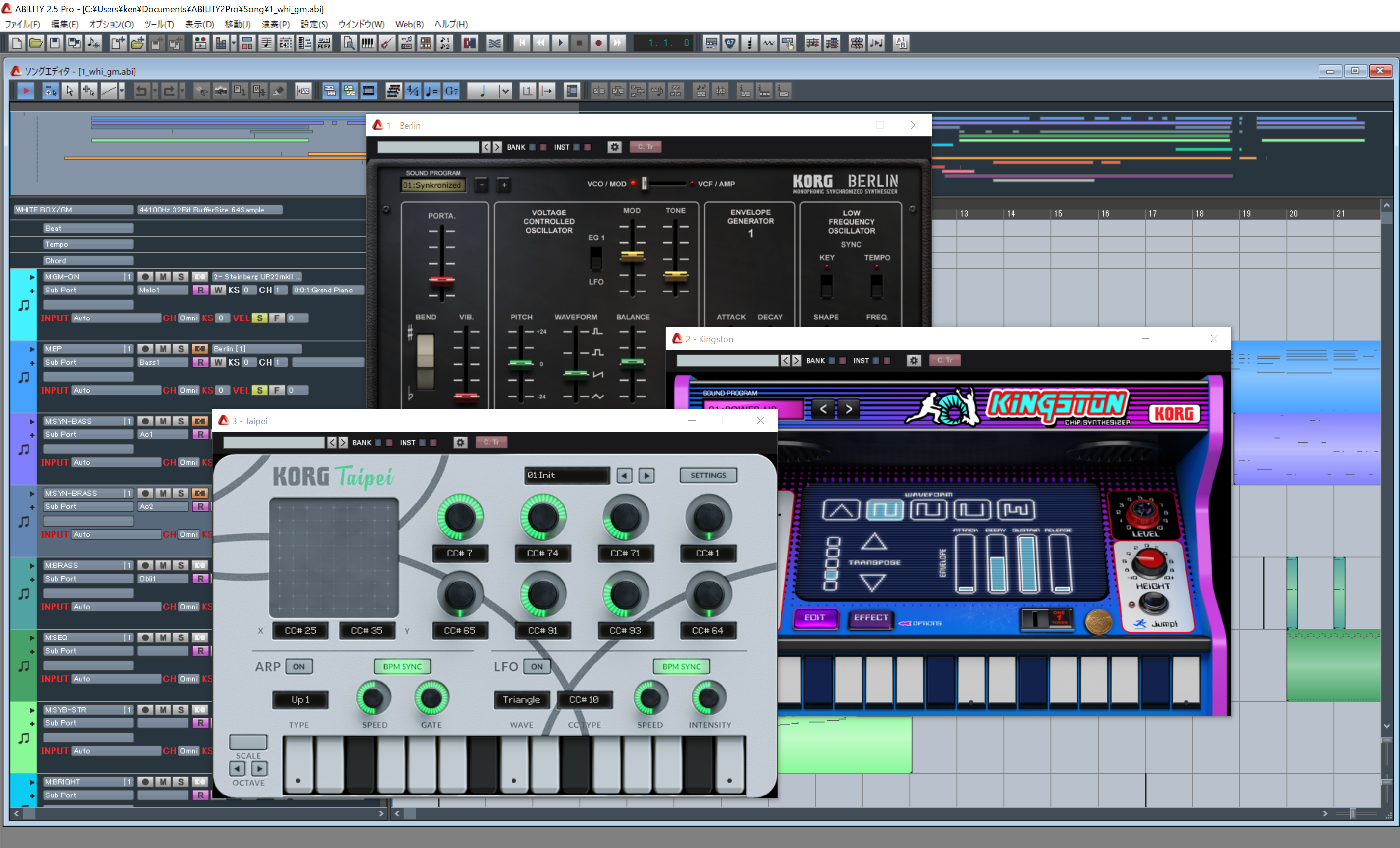Toggle Taipei LFO ON switch
Viewport: 1400px width, 848px height.
[537, 667]
